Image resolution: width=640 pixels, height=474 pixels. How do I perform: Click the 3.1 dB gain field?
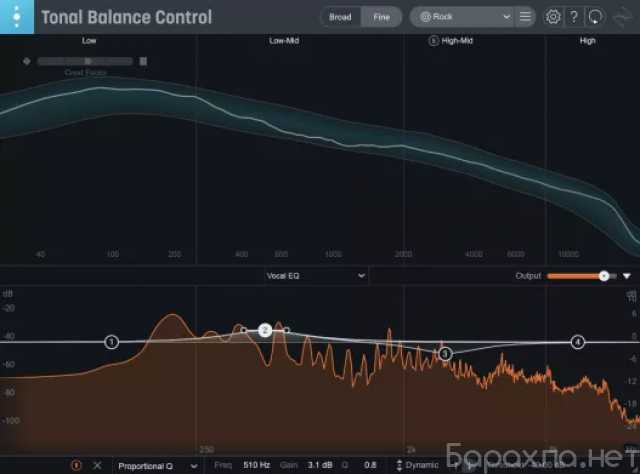tap(320, 465)
